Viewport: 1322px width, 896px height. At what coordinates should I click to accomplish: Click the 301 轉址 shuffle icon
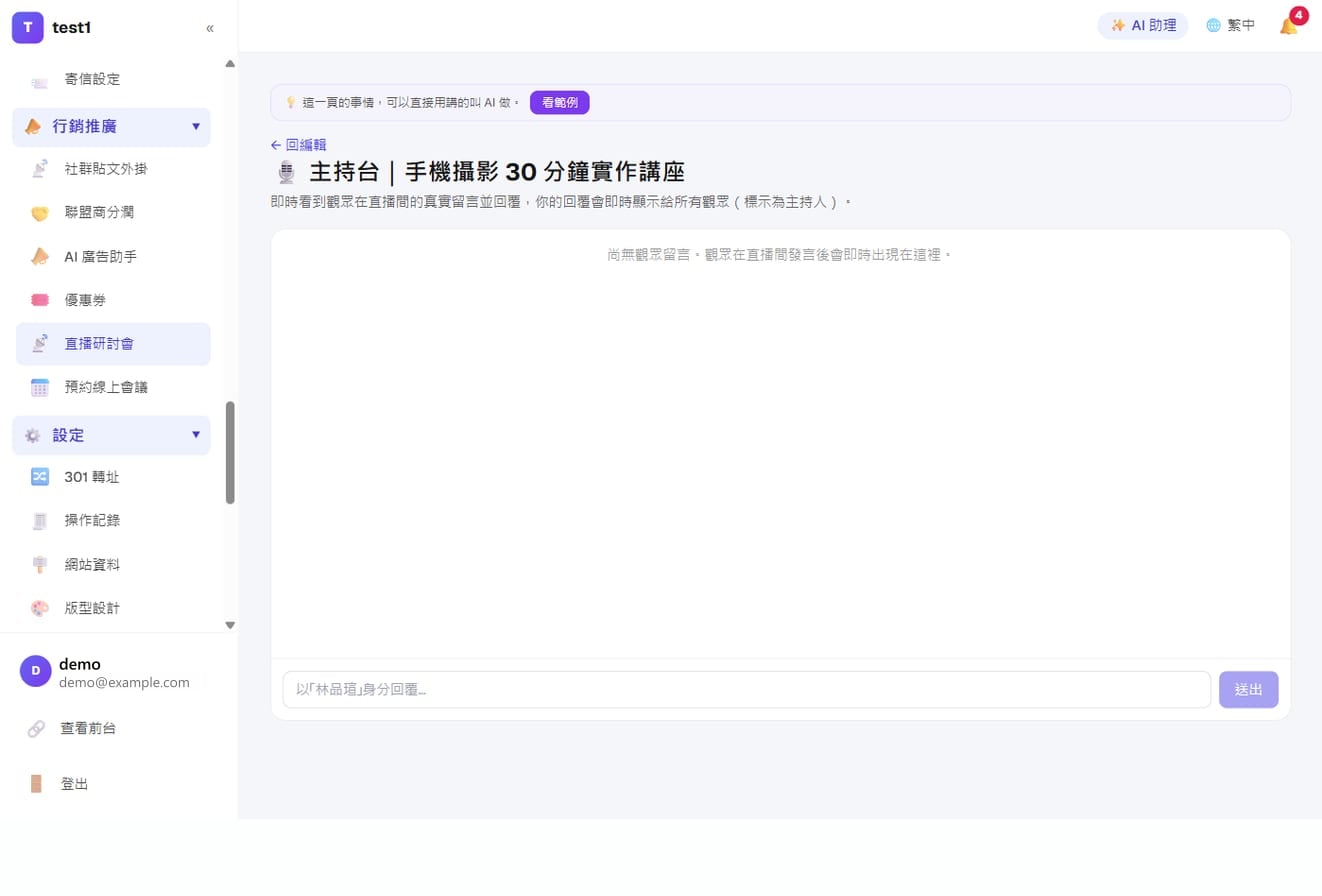click(x=40, y=477)
